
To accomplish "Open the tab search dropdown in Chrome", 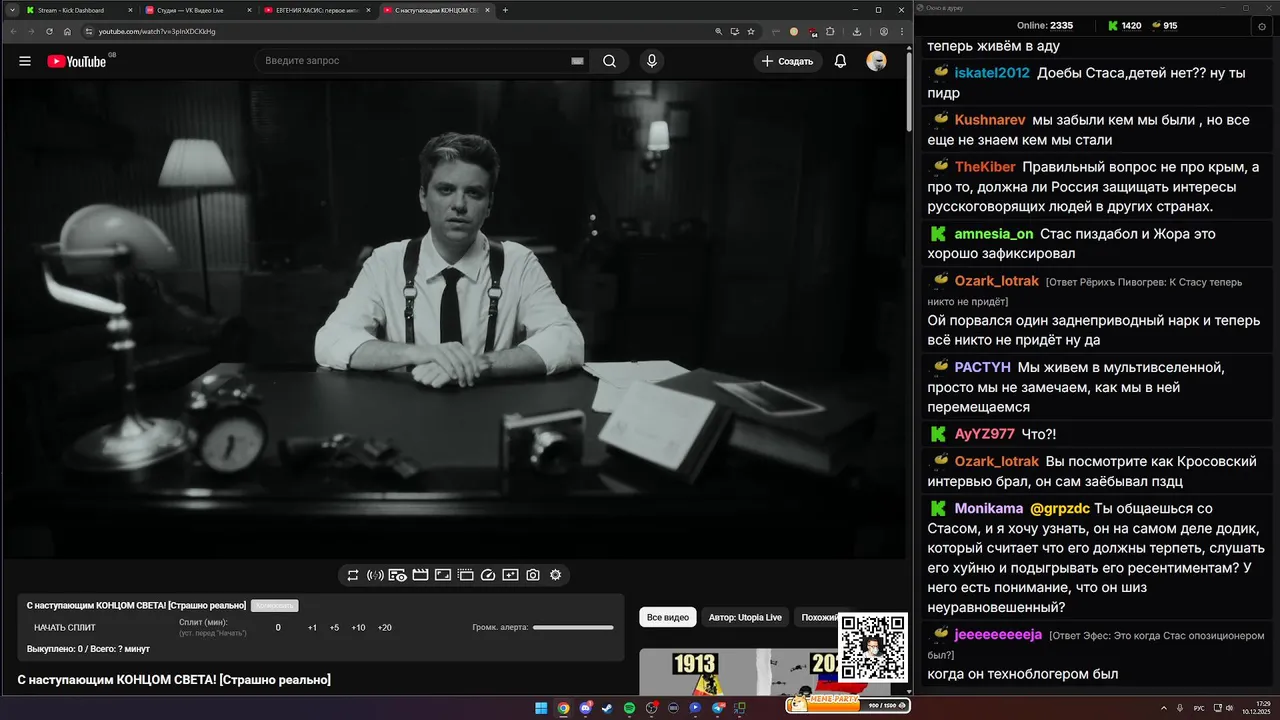I will [12, 10].
